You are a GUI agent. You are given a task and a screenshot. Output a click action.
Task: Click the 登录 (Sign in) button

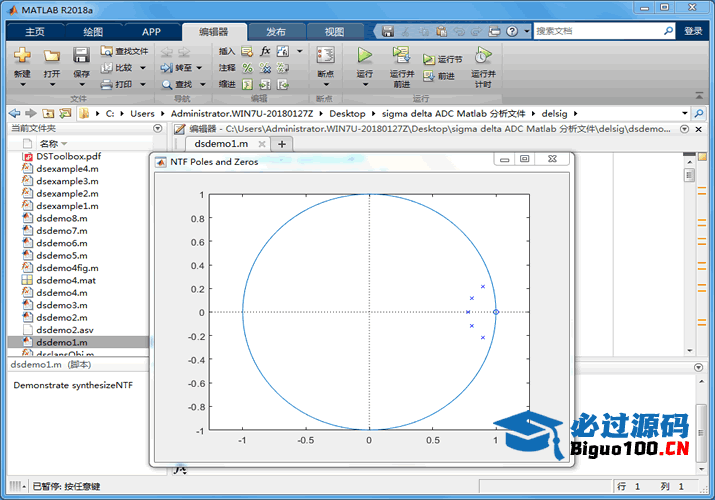(x=694, y=31)
